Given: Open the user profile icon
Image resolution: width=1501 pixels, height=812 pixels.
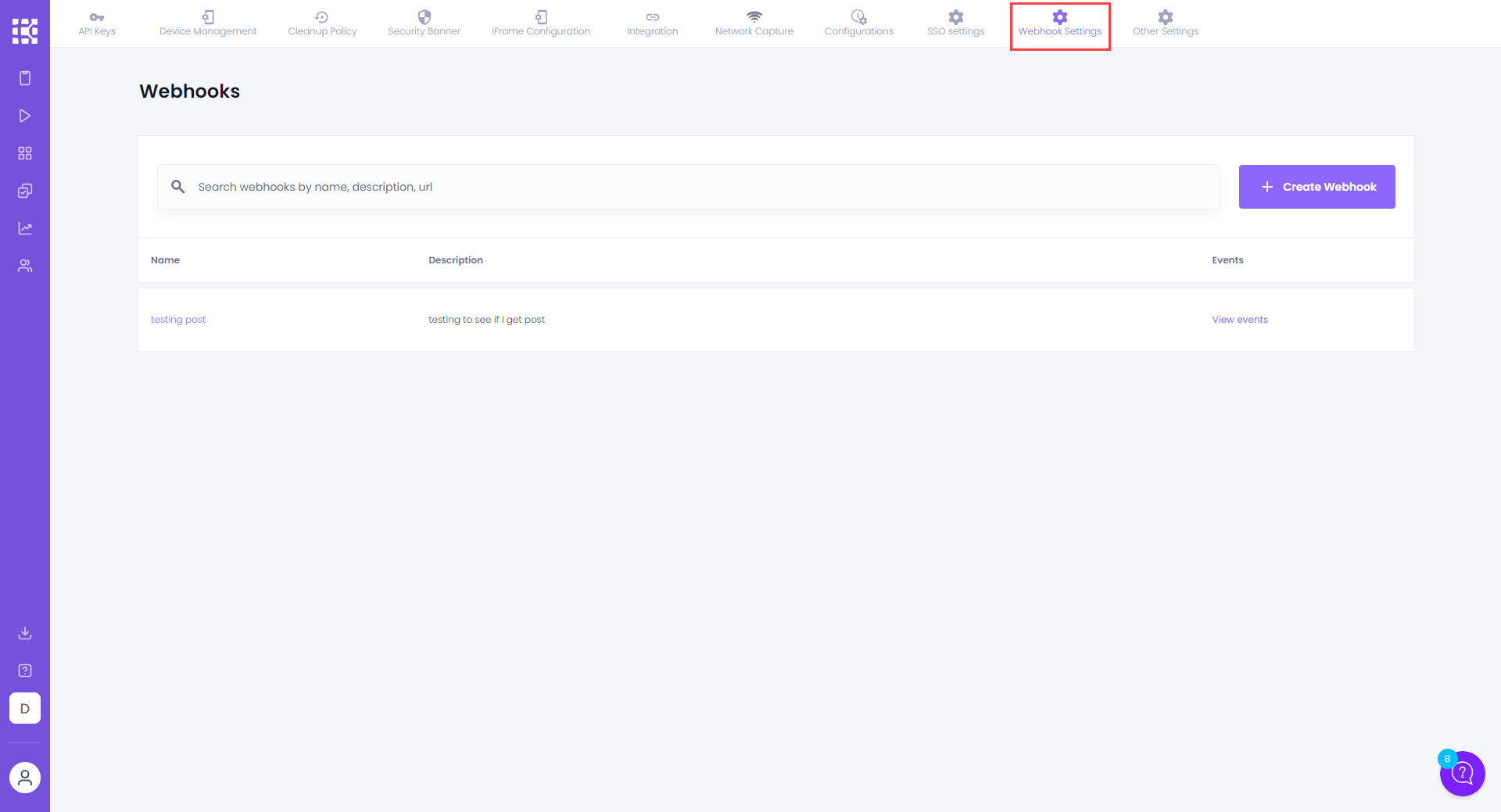Looking at the screenshot, I should pos(25,778).
